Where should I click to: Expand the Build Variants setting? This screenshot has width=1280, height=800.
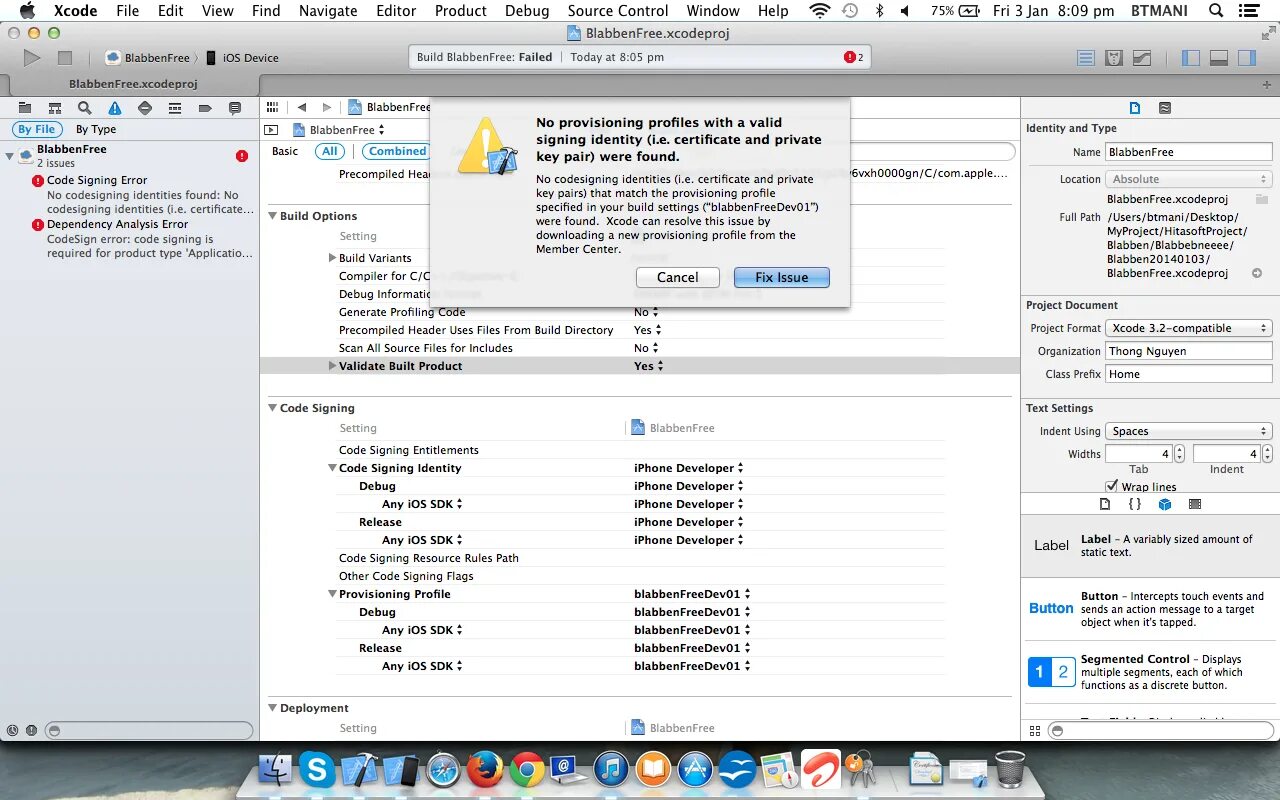pos(333,258)
